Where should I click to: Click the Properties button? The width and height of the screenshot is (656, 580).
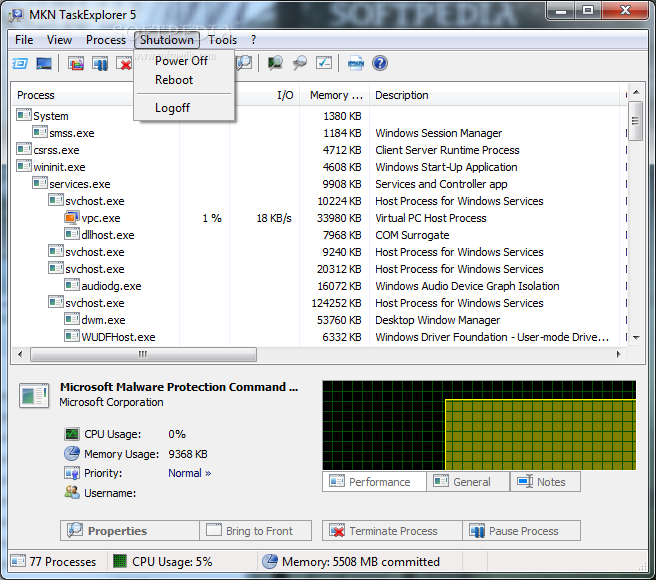(x=130, y=531)
